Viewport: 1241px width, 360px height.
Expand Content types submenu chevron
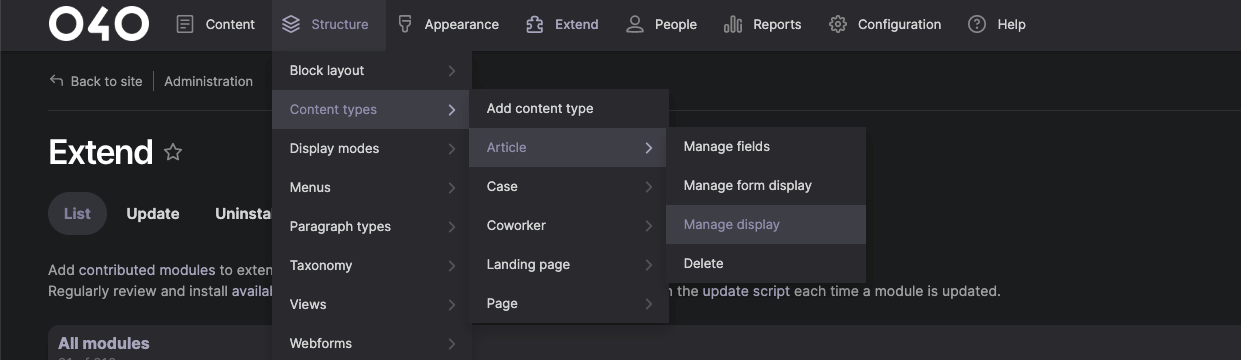pyautogui.click(x=452, y=110)
